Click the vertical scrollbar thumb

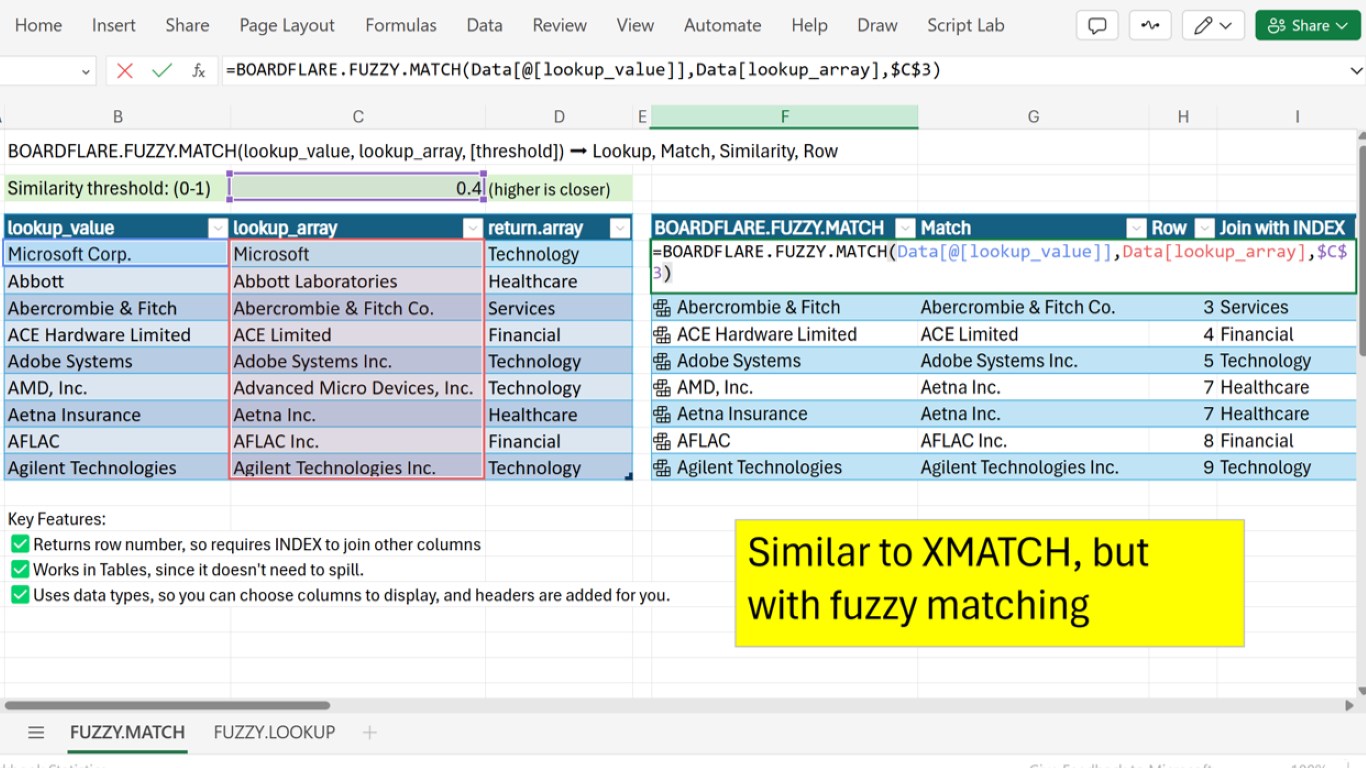1360,250
